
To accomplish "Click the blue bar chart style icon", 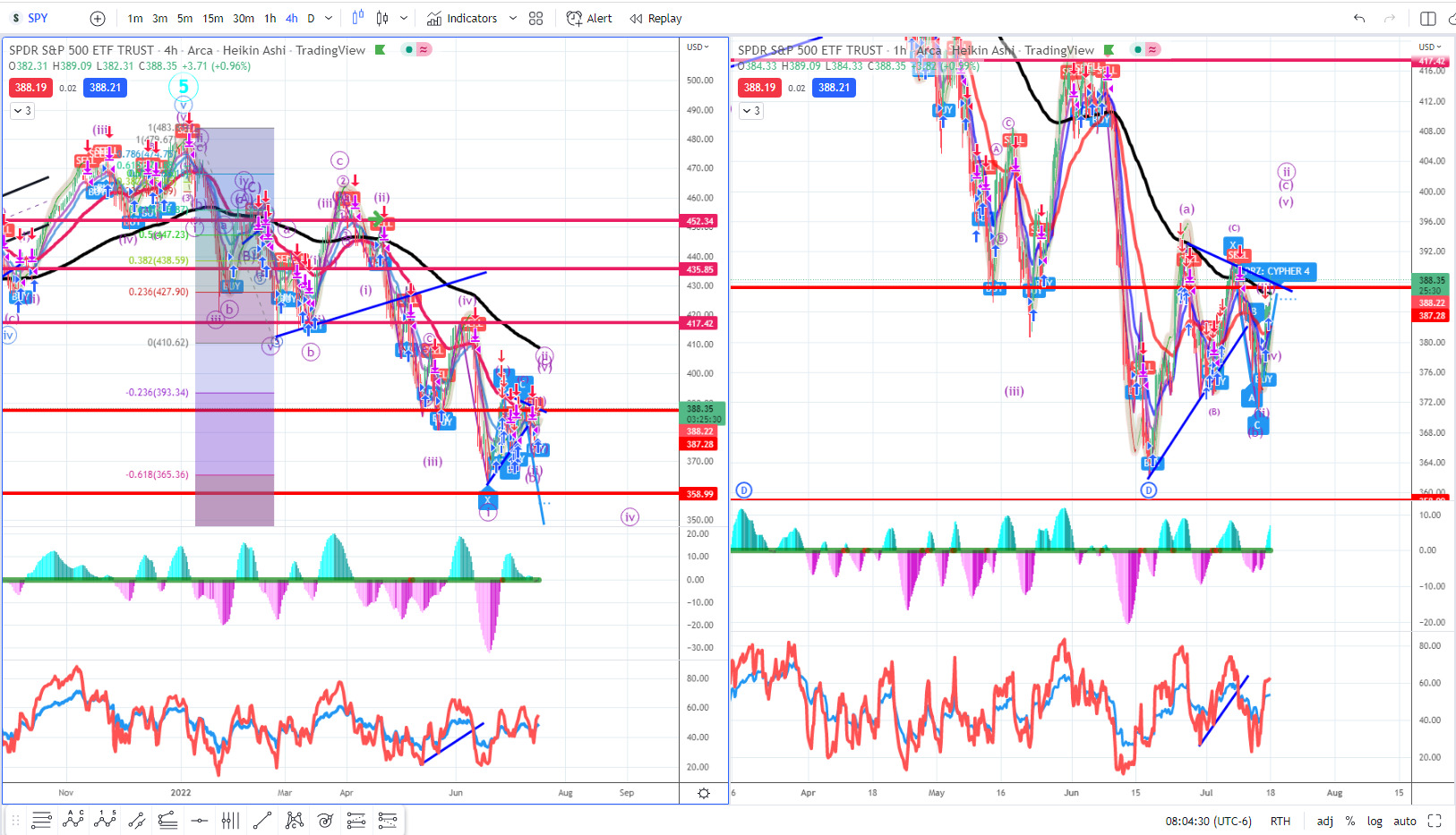I will [x=358, y=18].
